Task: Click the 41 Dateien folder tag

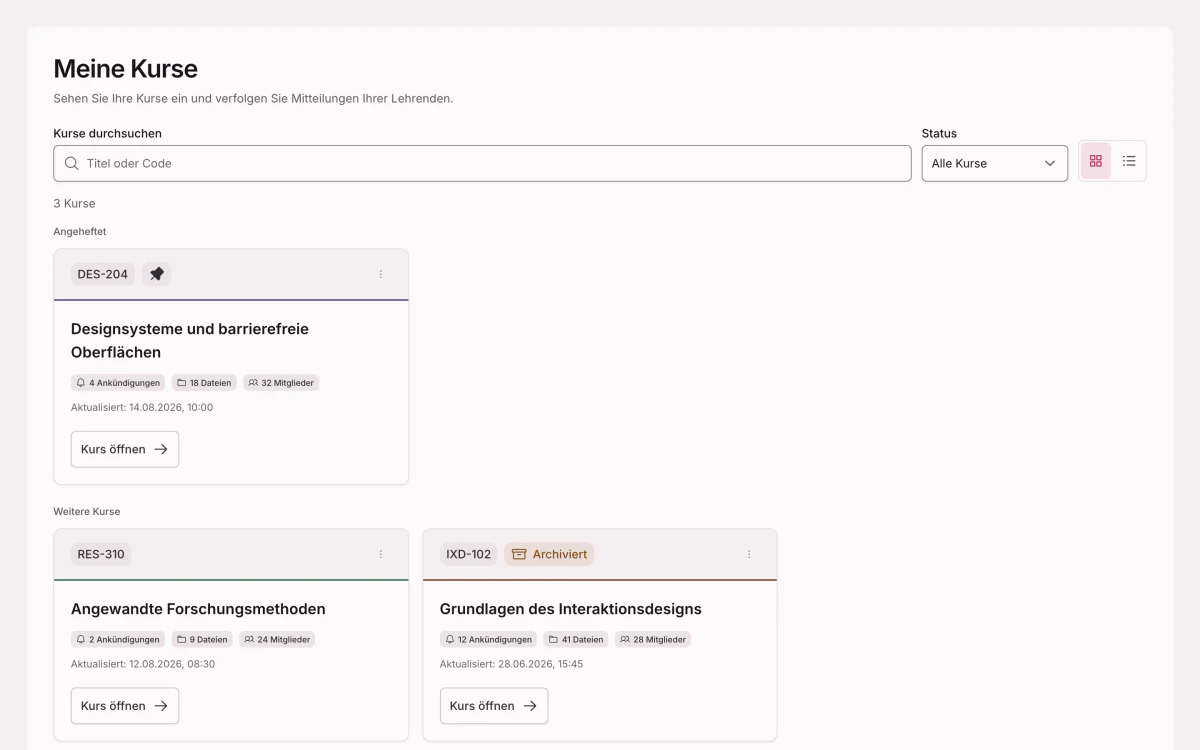Action: (576, 639)
